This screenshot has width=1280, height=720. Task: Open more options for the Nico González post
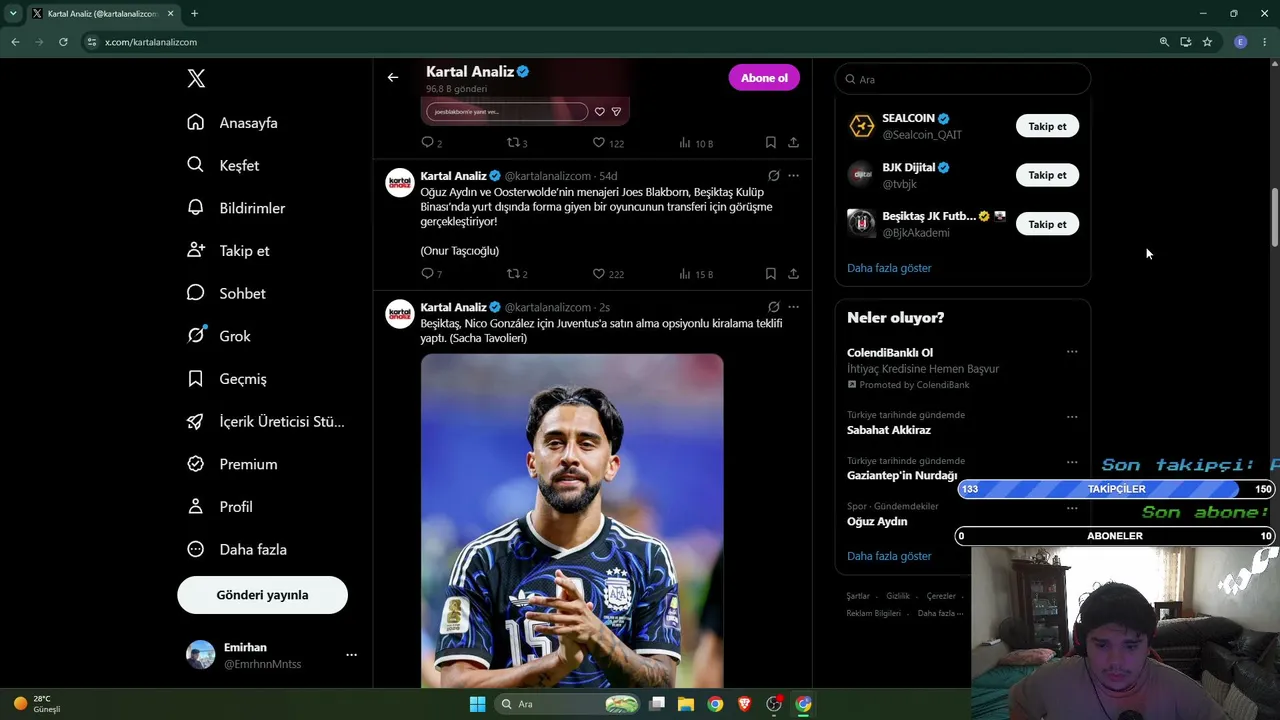[794, 307]
